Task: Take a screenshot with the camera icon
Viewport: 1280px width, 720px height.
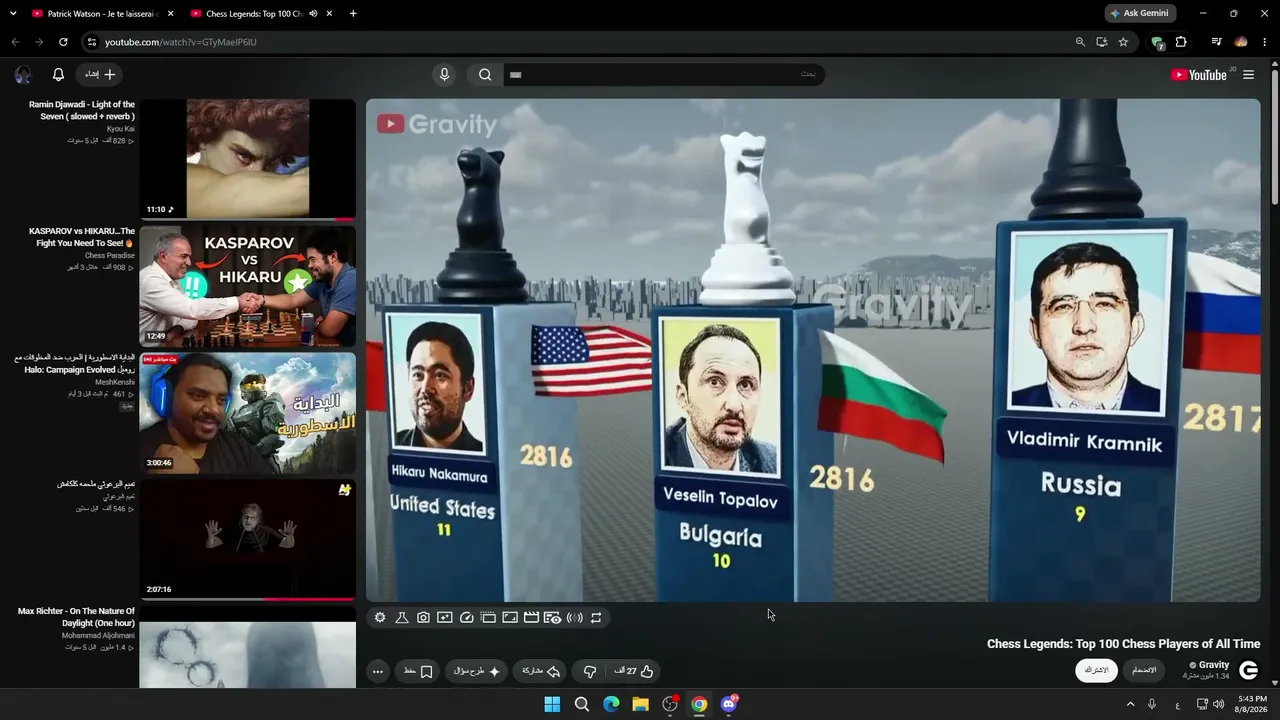Action: tap(423, 618)
